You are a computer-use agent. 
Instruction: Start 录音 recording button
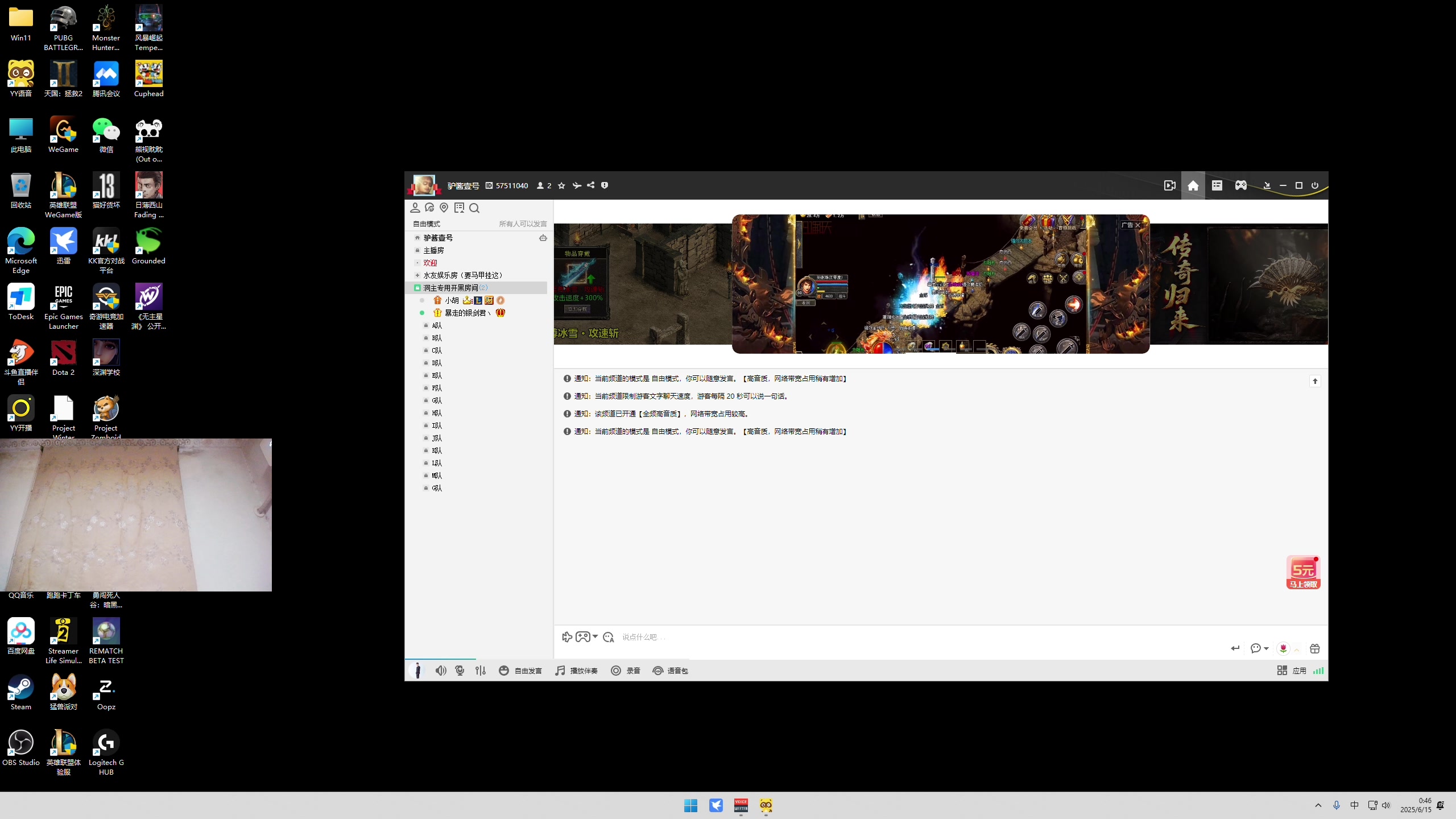626,671
